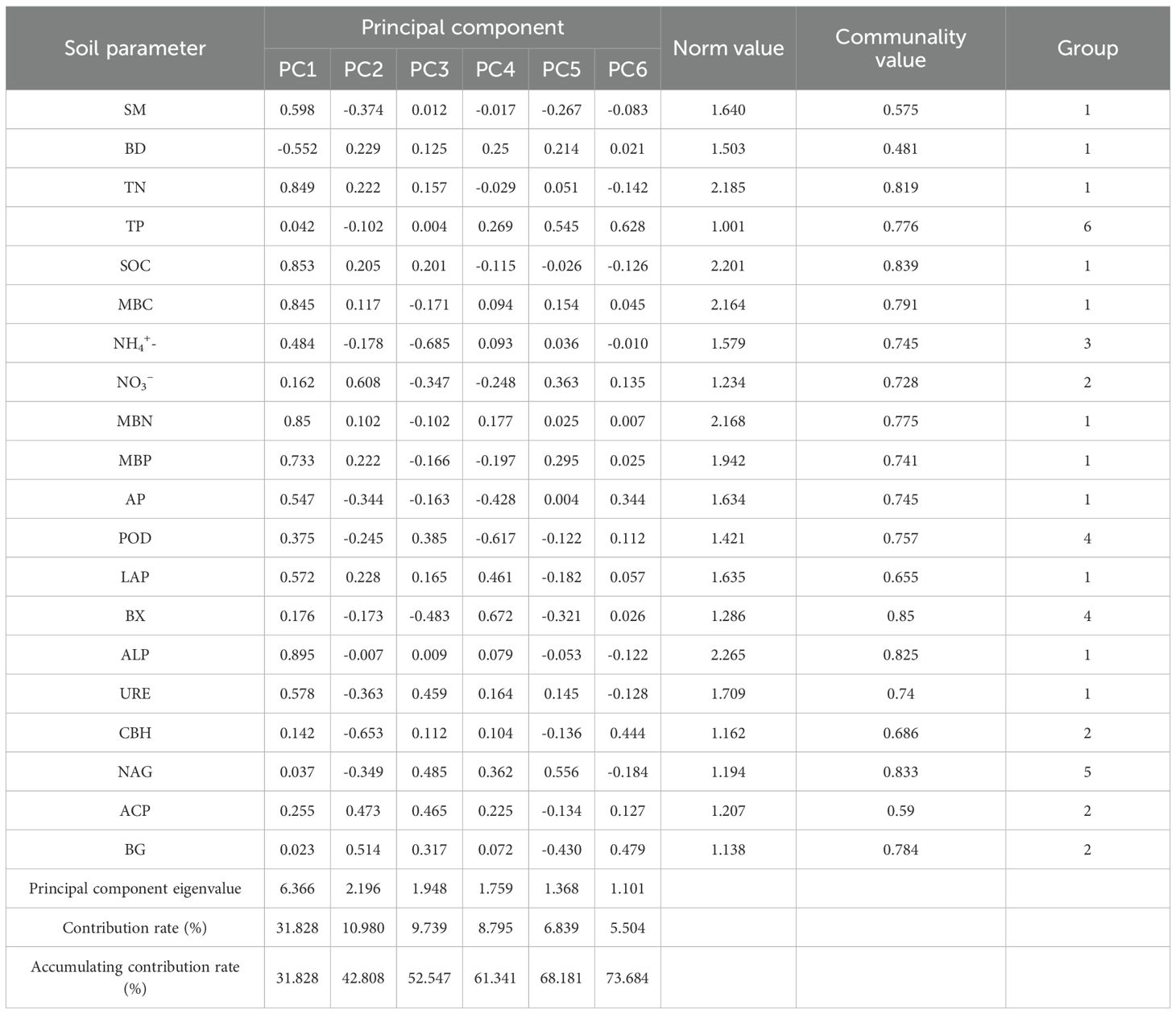Viewport: 1176px width, 1014px height.
Task: Select the Group column header
Action: click(1087, 48)
